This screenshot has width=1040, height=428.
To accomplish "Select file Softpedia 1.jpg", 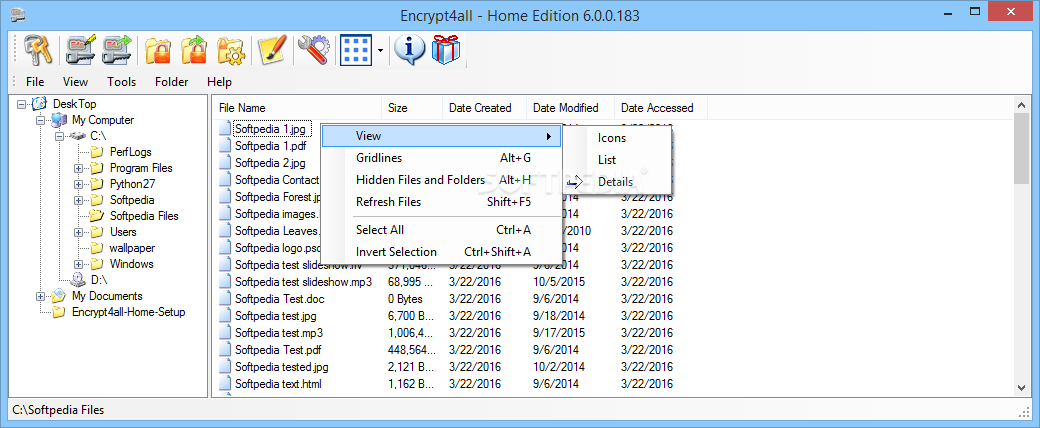I will 270,129.
